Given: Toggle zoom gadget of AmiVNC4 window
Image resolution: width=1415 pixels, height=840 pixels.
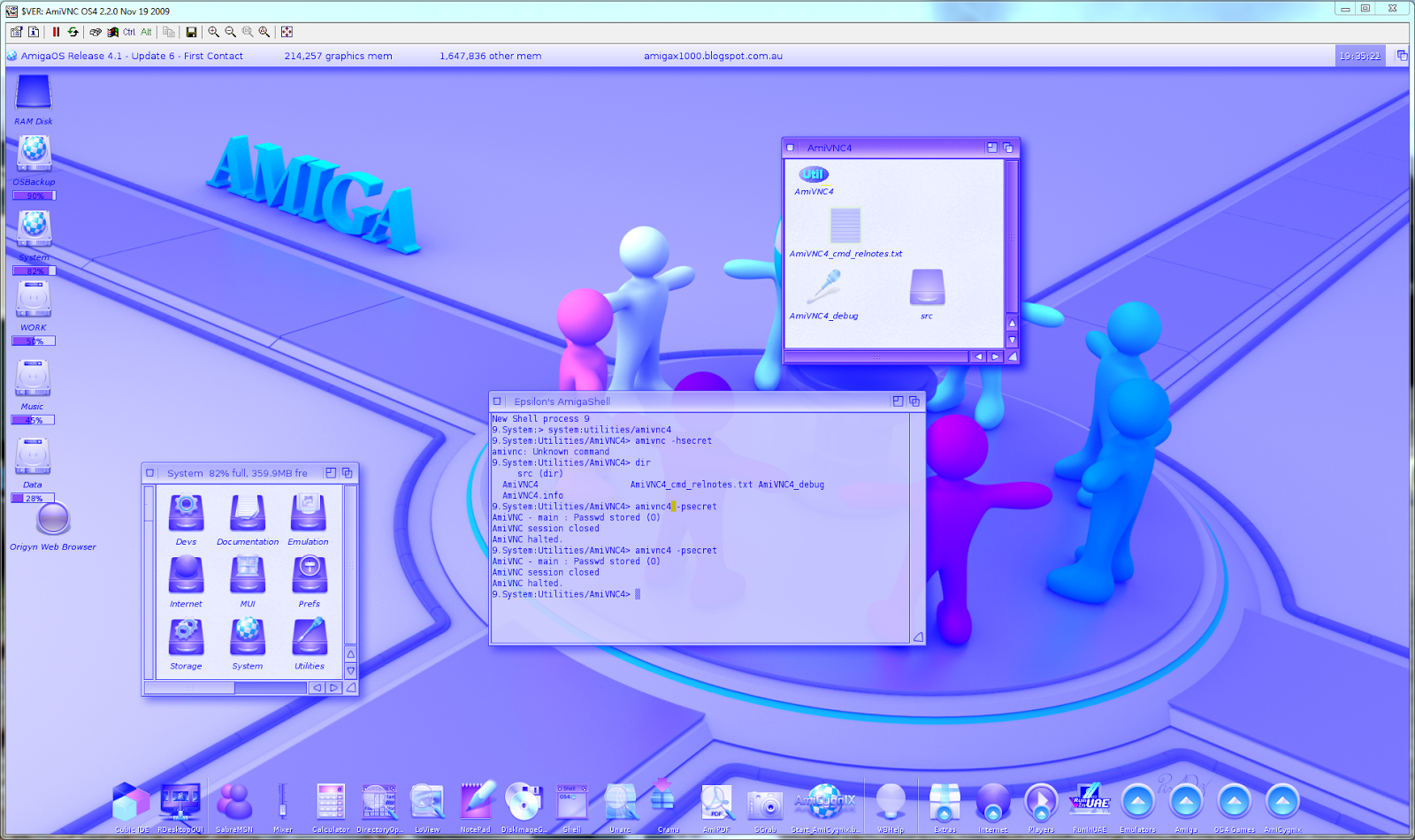Looking at the screenshot, I should point(991,148).
